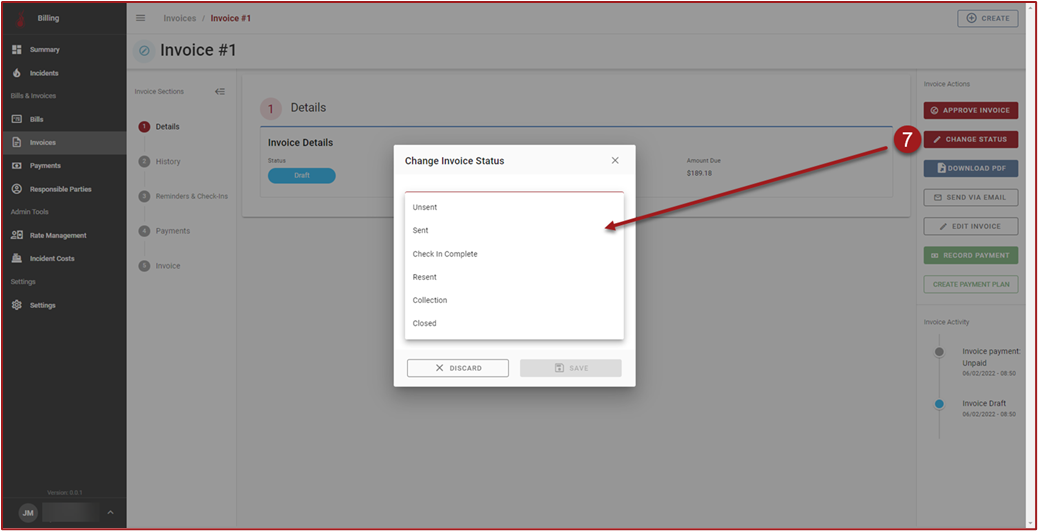This screenshot has height=531, width=1038.
Task: Click the Incidents flame icon
Action: [17, 73]
